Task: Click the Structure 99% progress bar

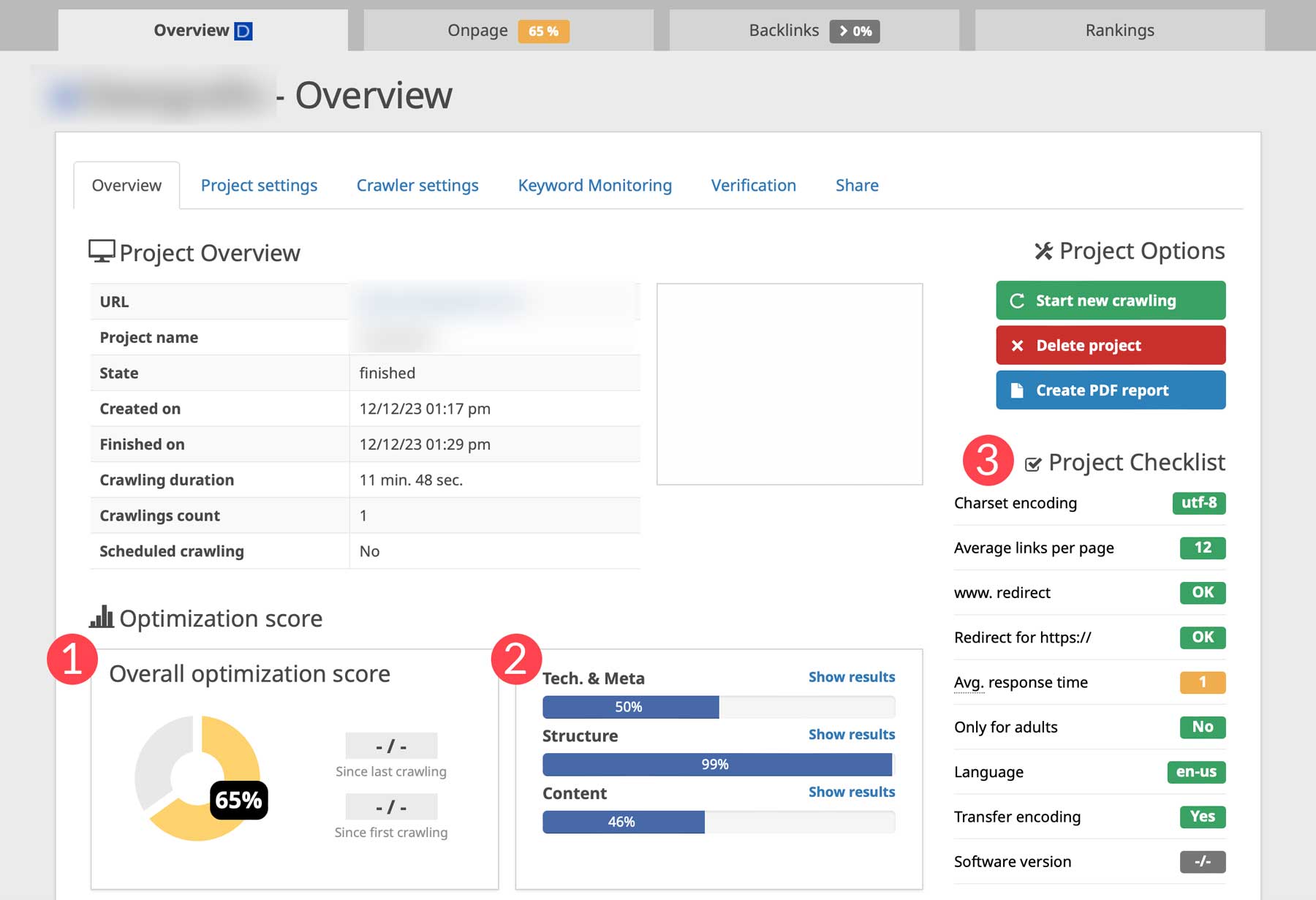Action: click(x=716, y=765)
